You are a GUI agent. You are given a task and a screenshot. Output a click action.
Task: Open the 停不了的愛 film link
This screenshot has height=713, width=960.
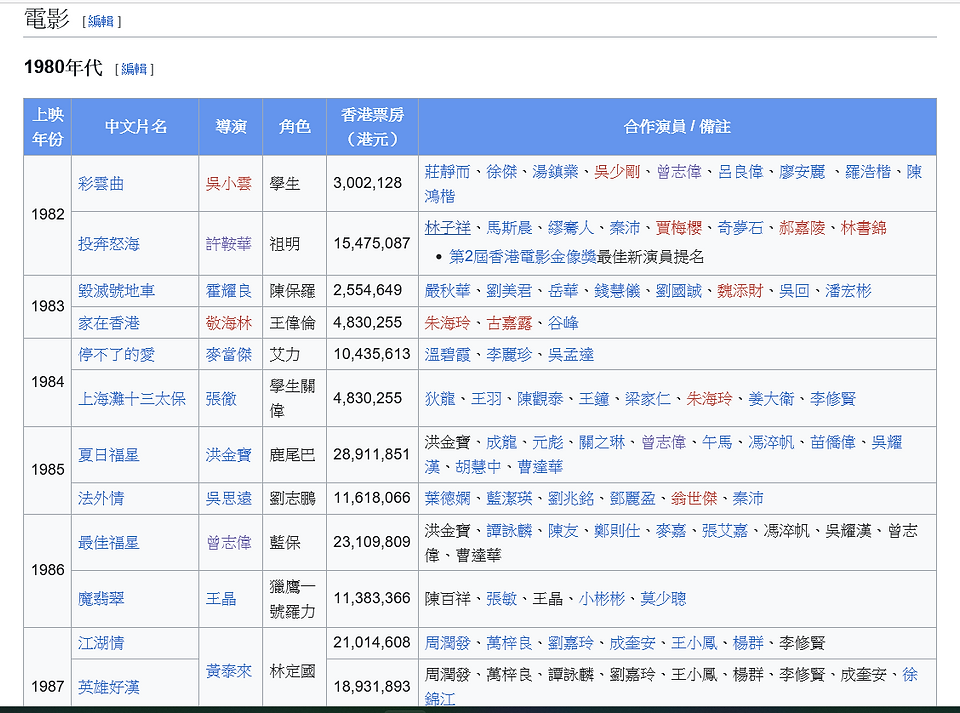[116, 354]
